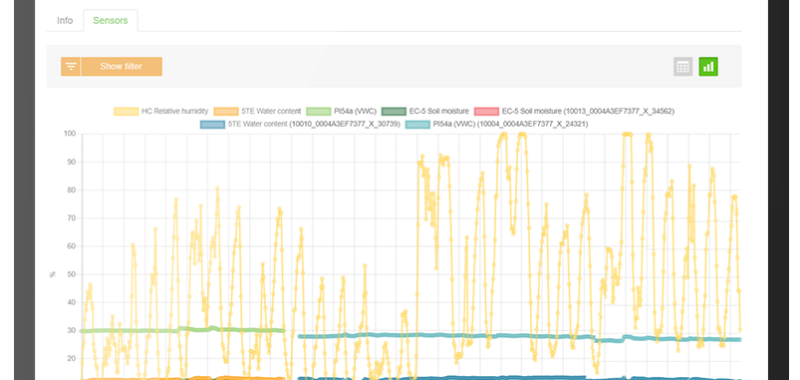Select the Sensors tab
Viewport: 800px width, 380px height.
click(x=110, y=21)
